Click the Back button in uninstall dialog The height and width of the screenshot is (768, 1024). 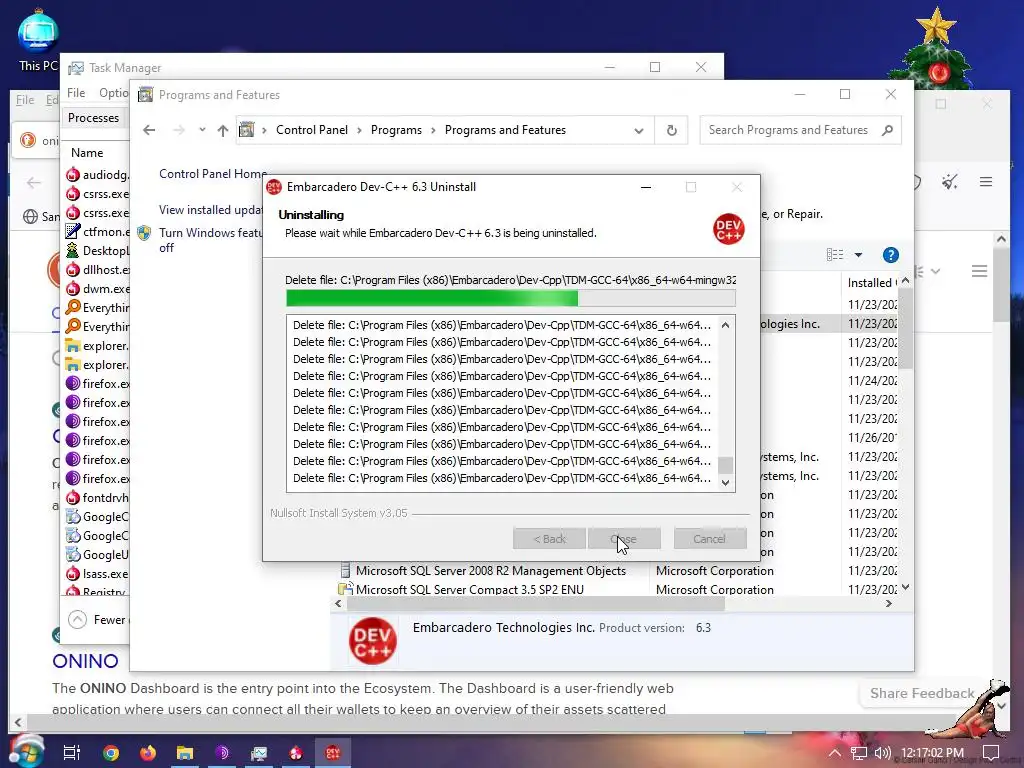(x=549, y=539)
